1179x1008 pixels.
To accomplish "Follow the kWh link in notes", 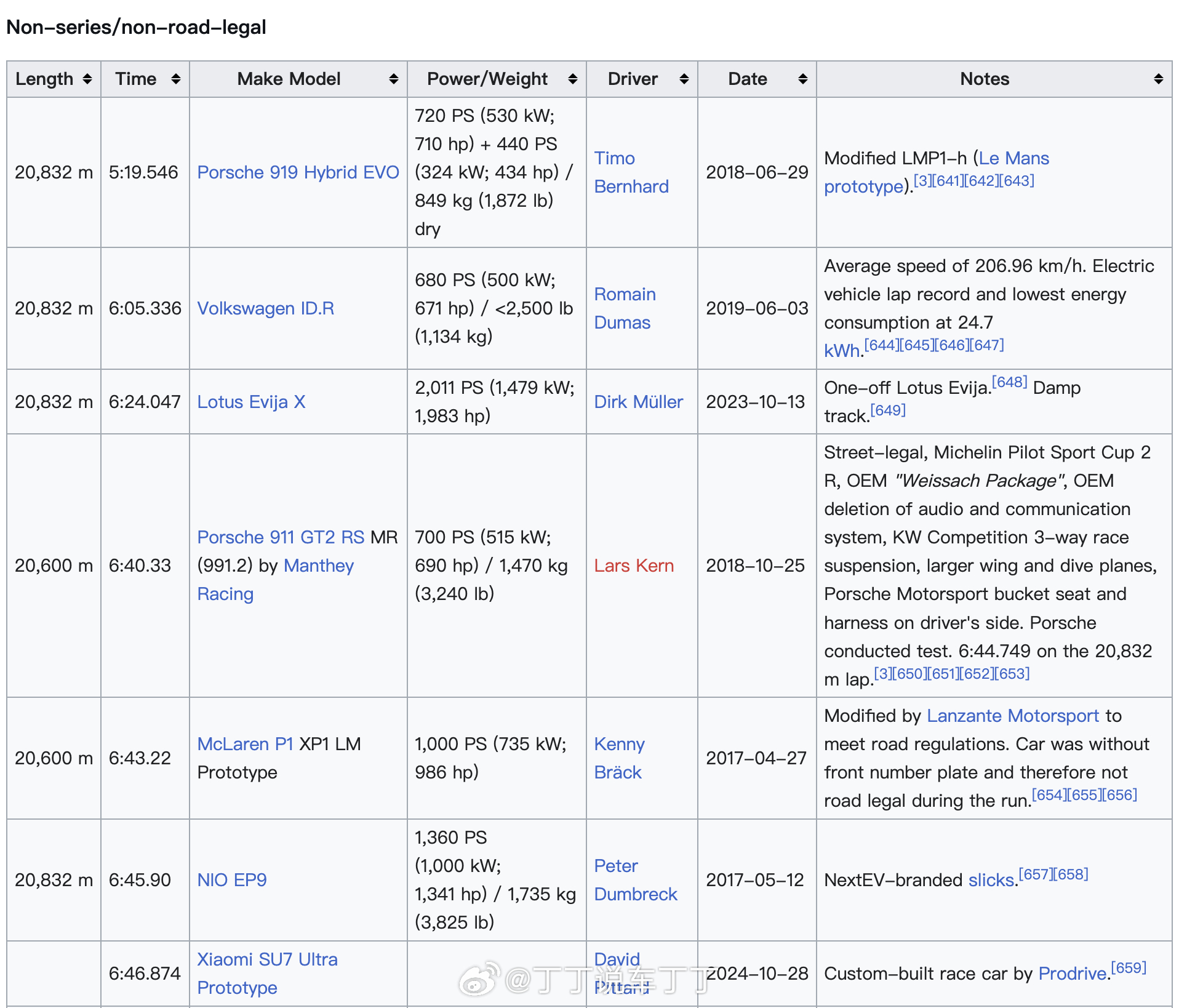I will coord(842,351).
